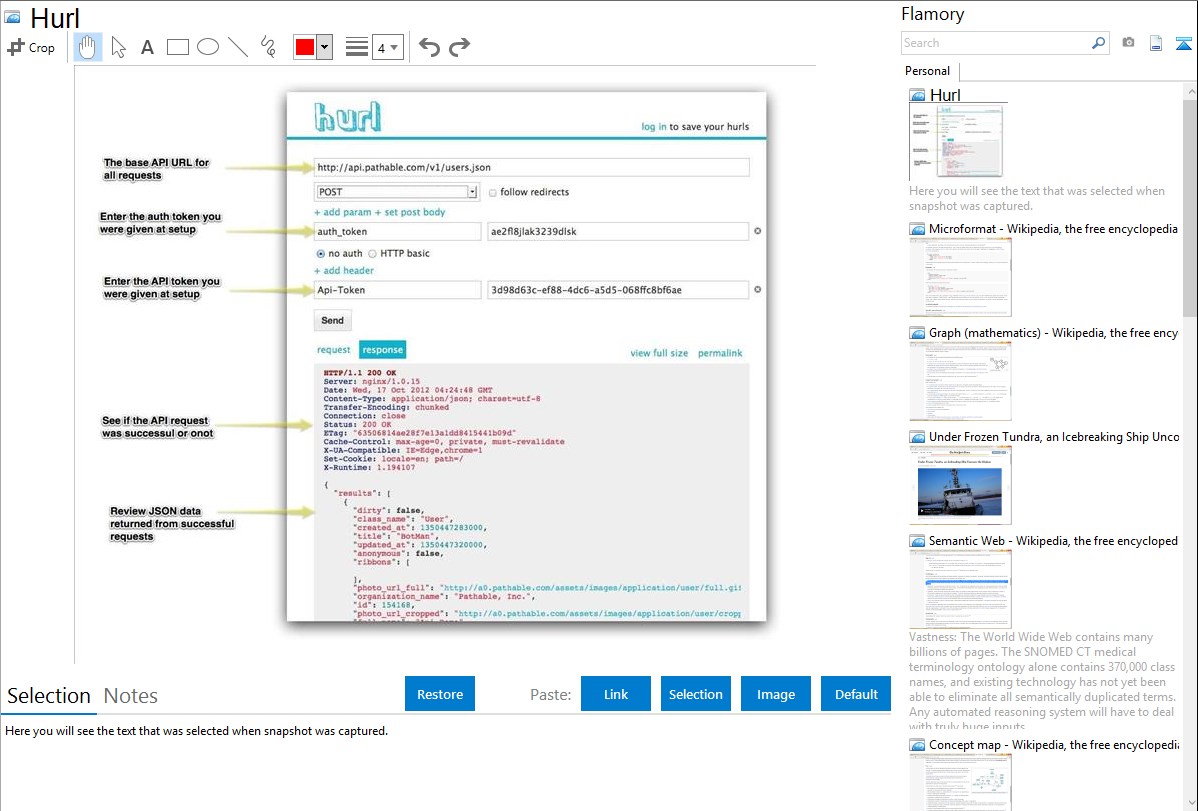Open the line width 4 dropdown
The width and height of the screenshot is (1198, 811).
388,47
